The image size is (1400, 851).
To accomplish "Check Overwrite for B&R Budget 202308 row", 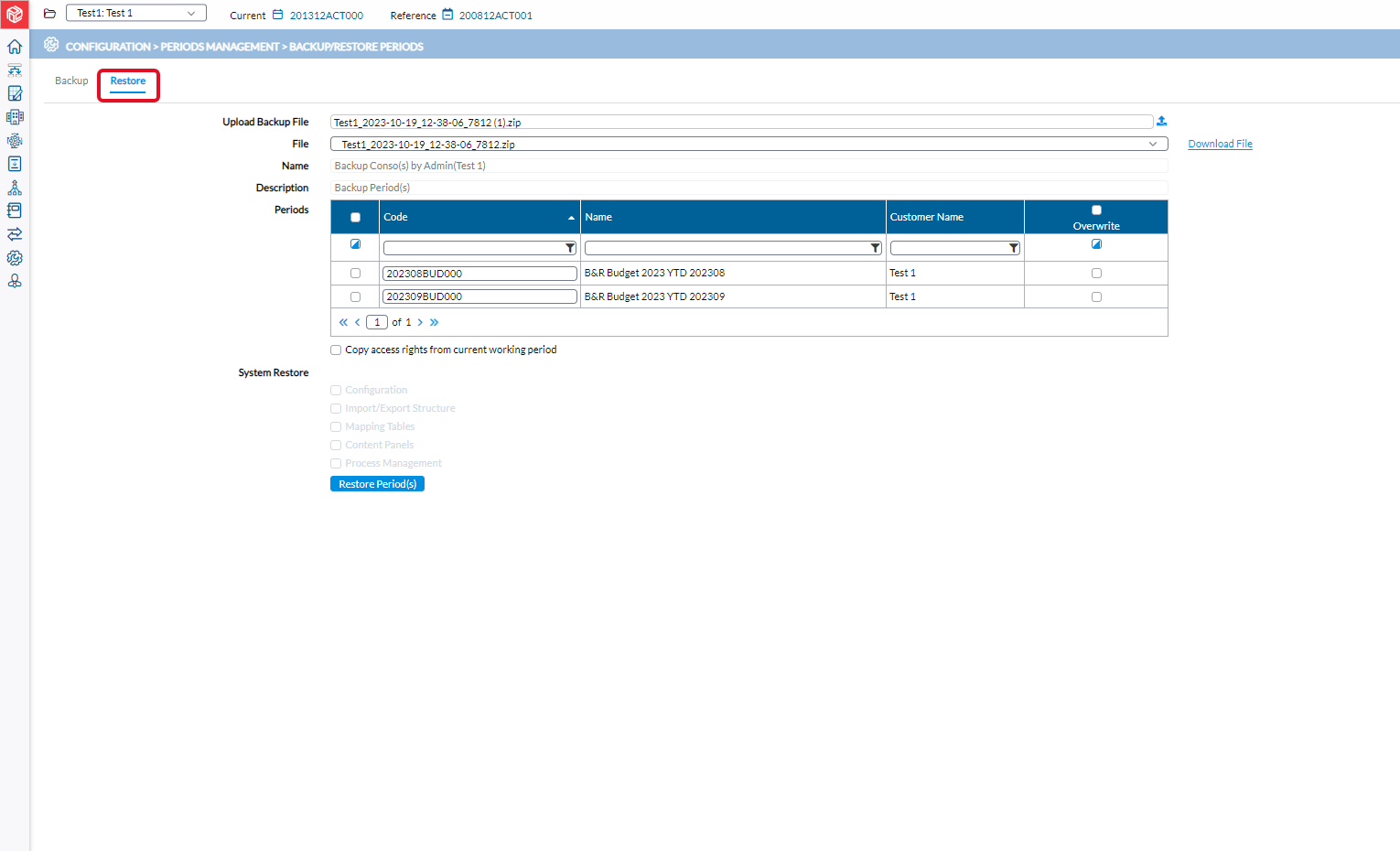I will [x=1096, y=273].
